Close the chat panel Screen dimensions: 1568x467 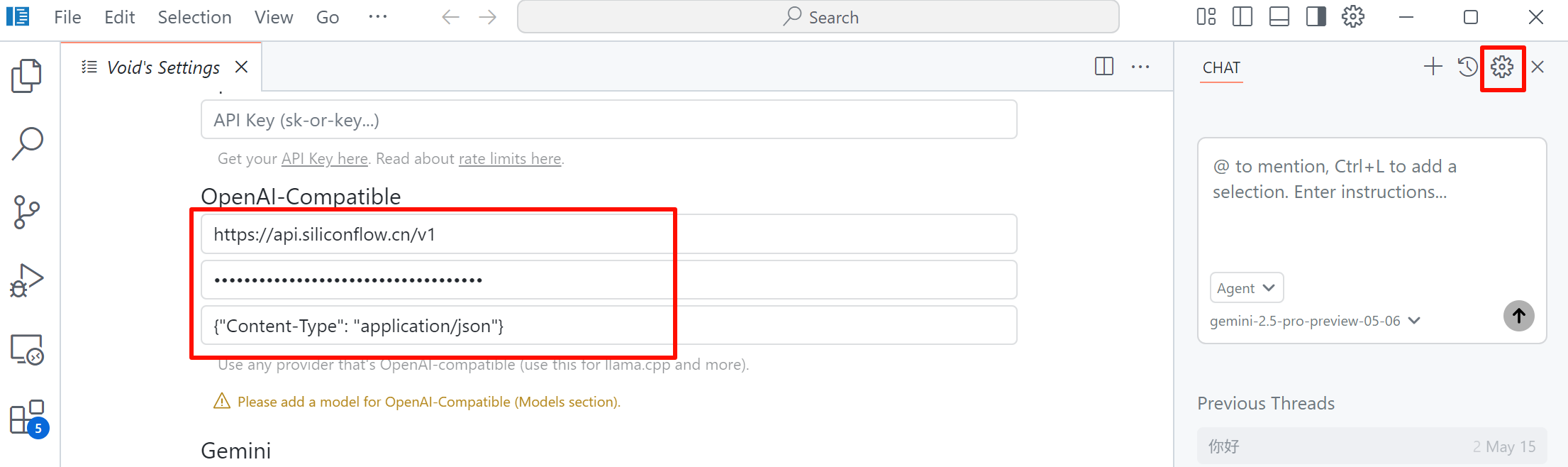click(1538, 67)
